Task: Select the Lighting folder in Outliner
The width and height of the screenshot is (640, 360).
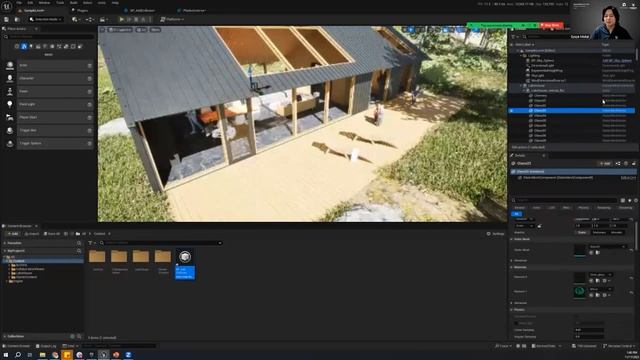Action: click(534, 56)
